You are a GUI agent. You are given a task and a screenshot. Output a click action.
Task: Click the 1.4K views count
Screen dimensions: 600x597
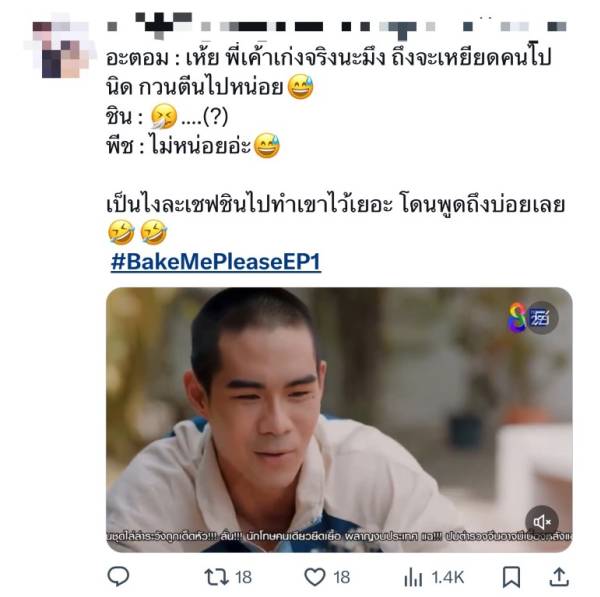pyautogui.click(x=448, y=577)
